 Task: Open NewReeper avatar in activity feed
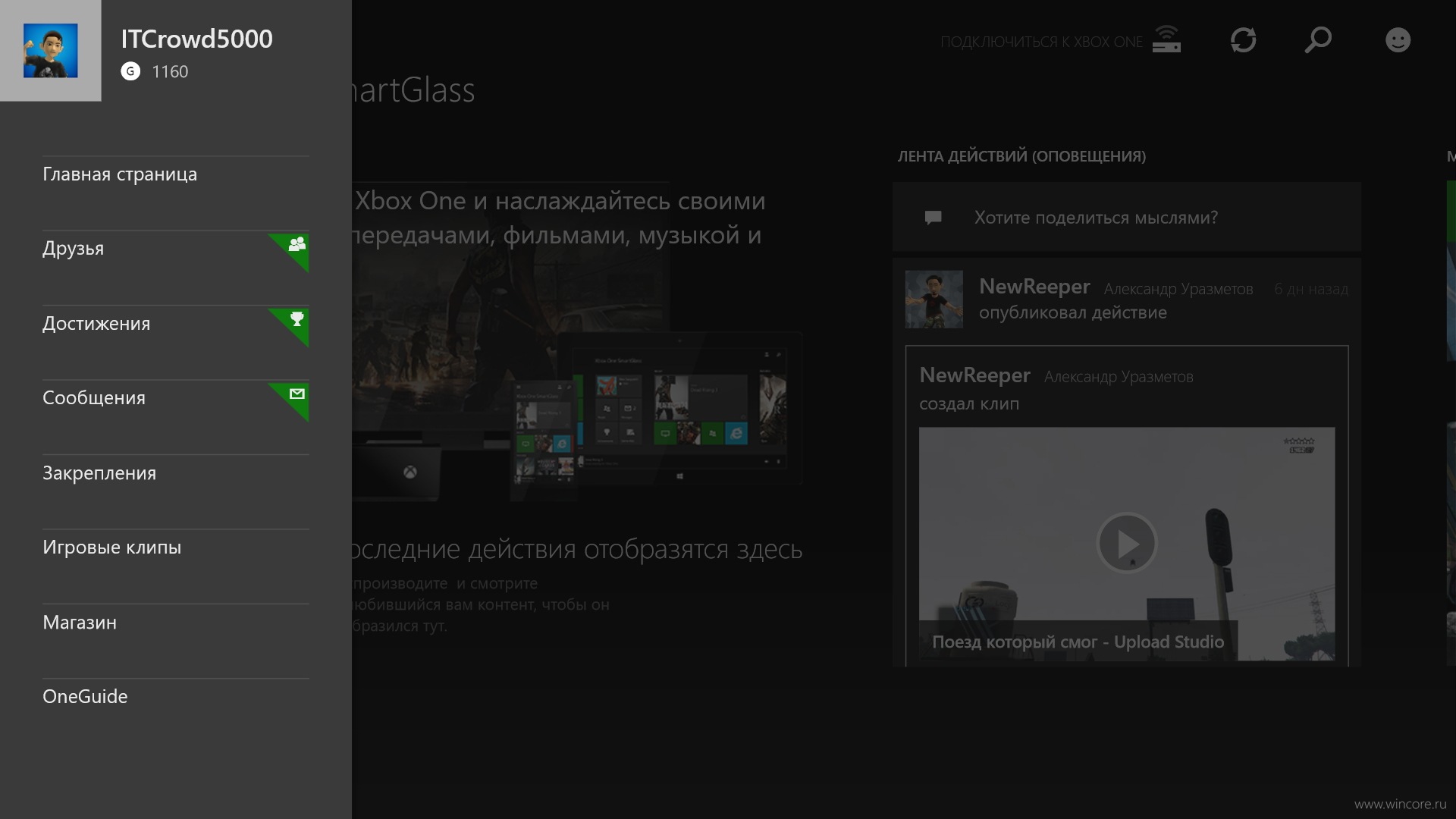point(934,300)
